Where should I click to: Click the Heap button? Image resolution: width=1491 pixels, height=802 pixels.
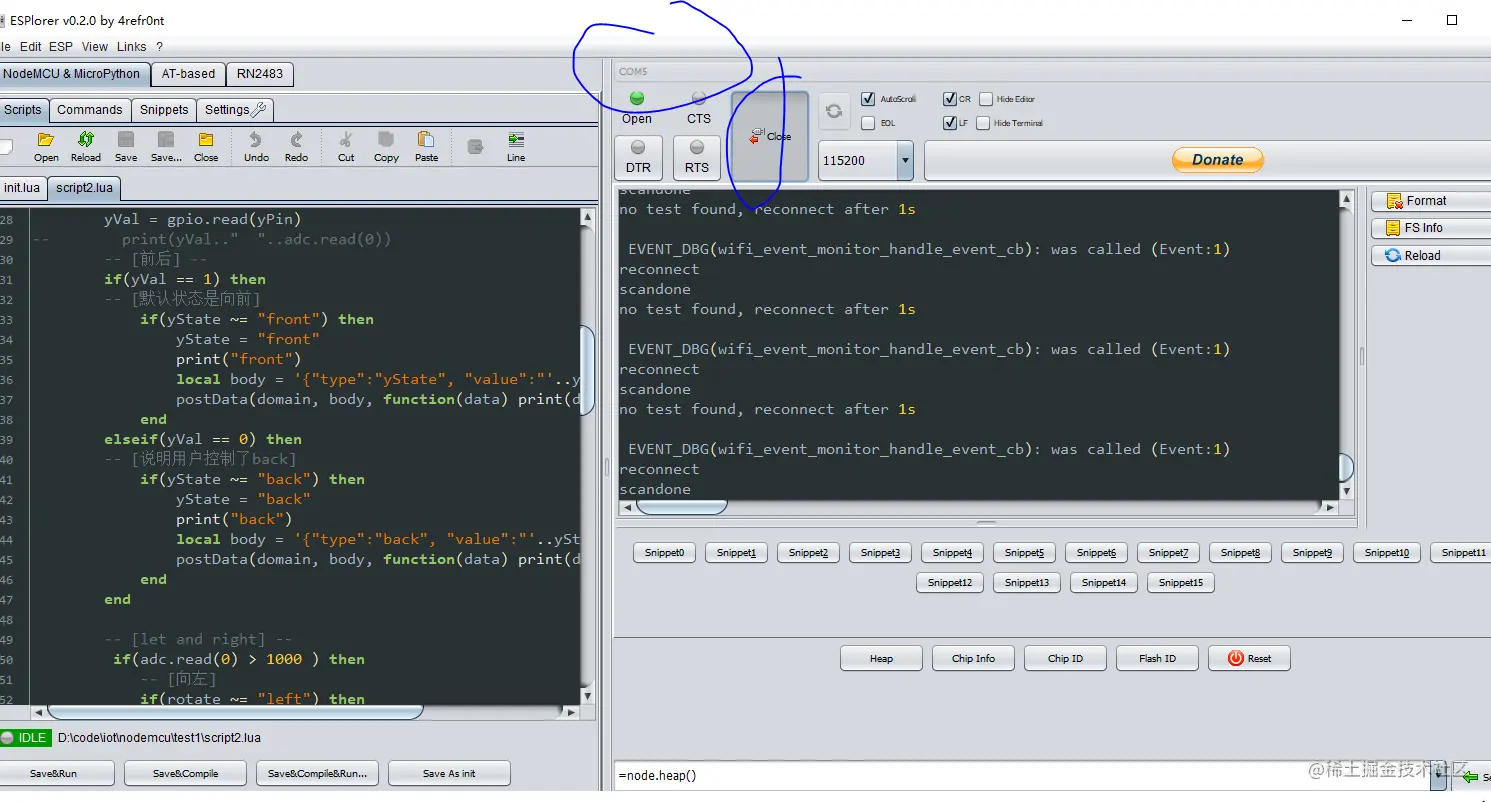[881, 658]
